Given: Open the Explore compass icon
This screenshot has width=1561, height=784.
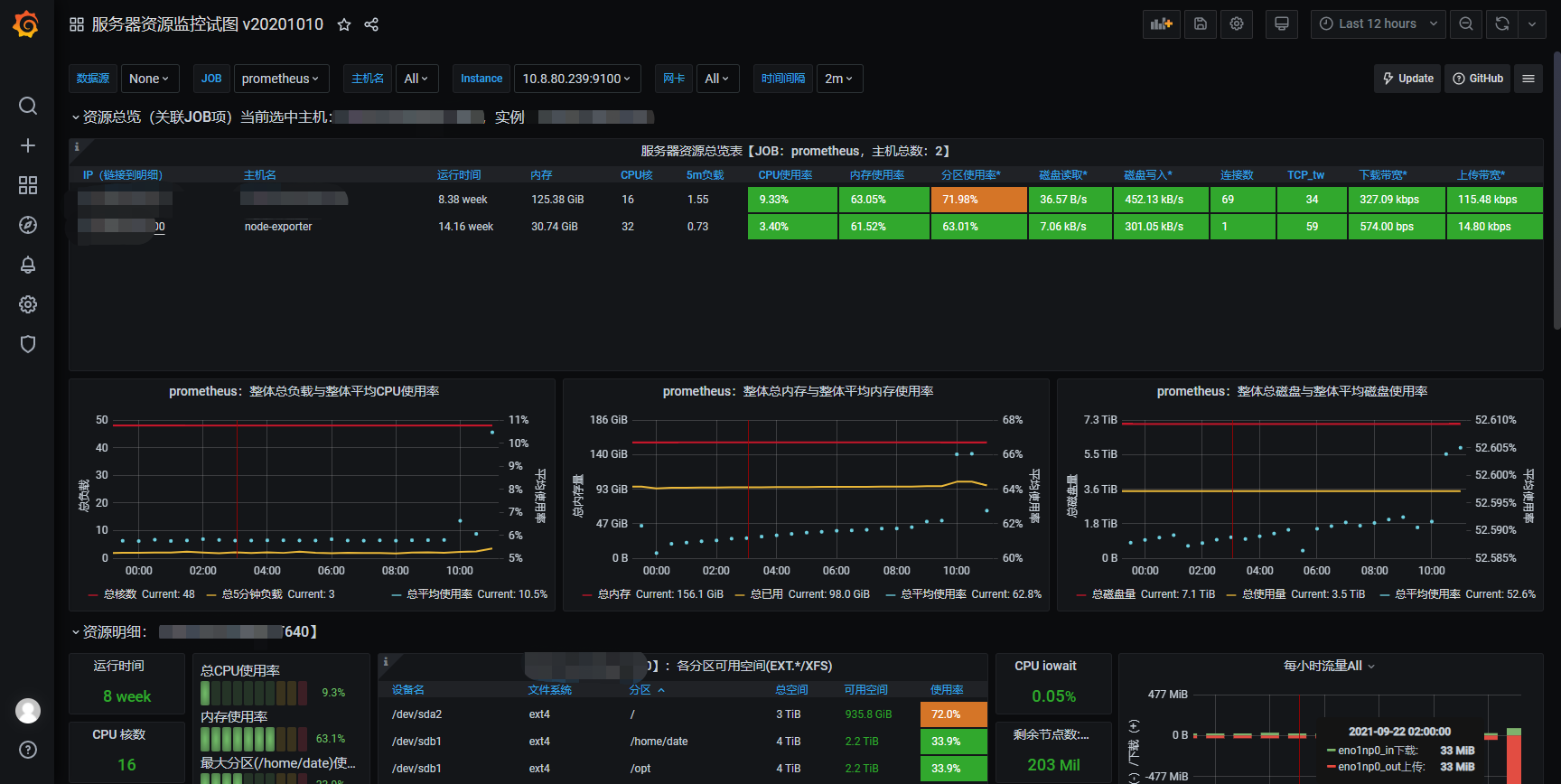Looking at the screenshot, I should click(28, 225).
